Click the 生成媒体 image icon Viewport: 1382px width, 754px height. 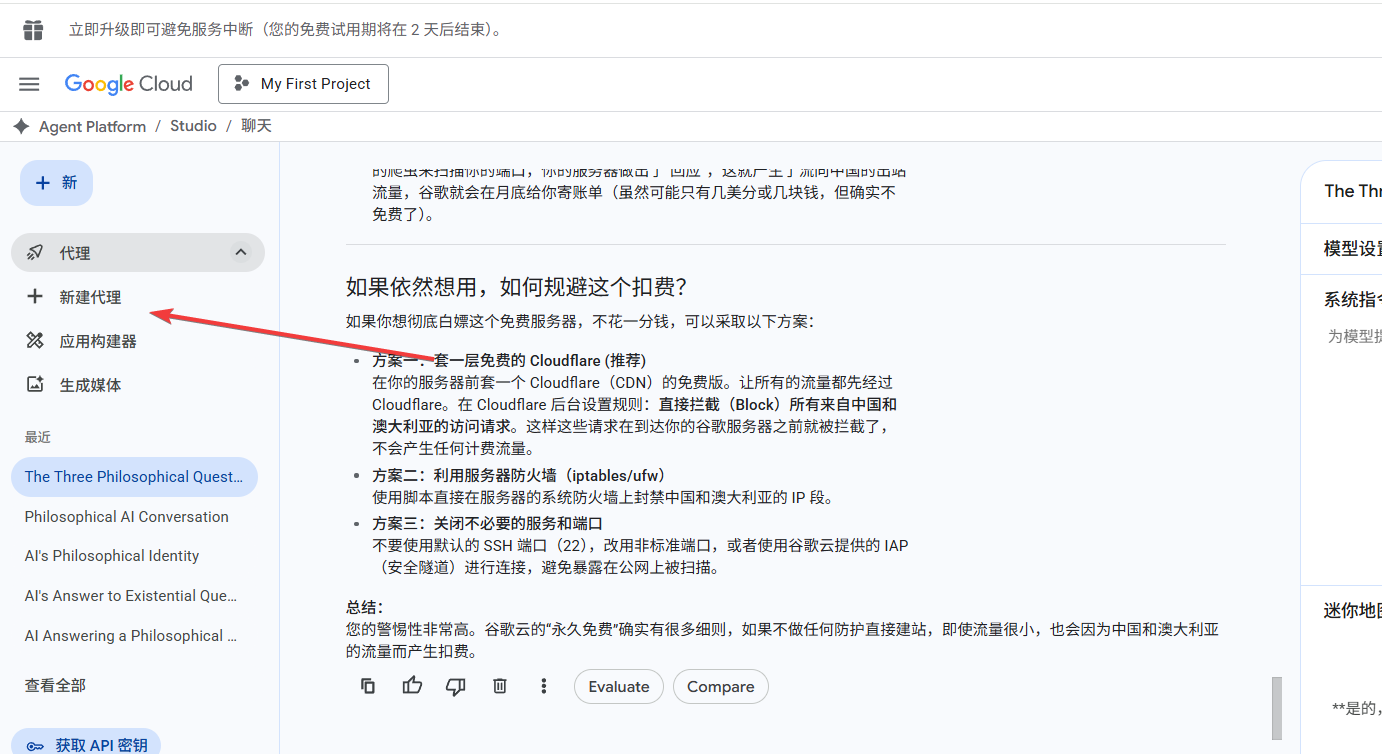coord(35,385)
